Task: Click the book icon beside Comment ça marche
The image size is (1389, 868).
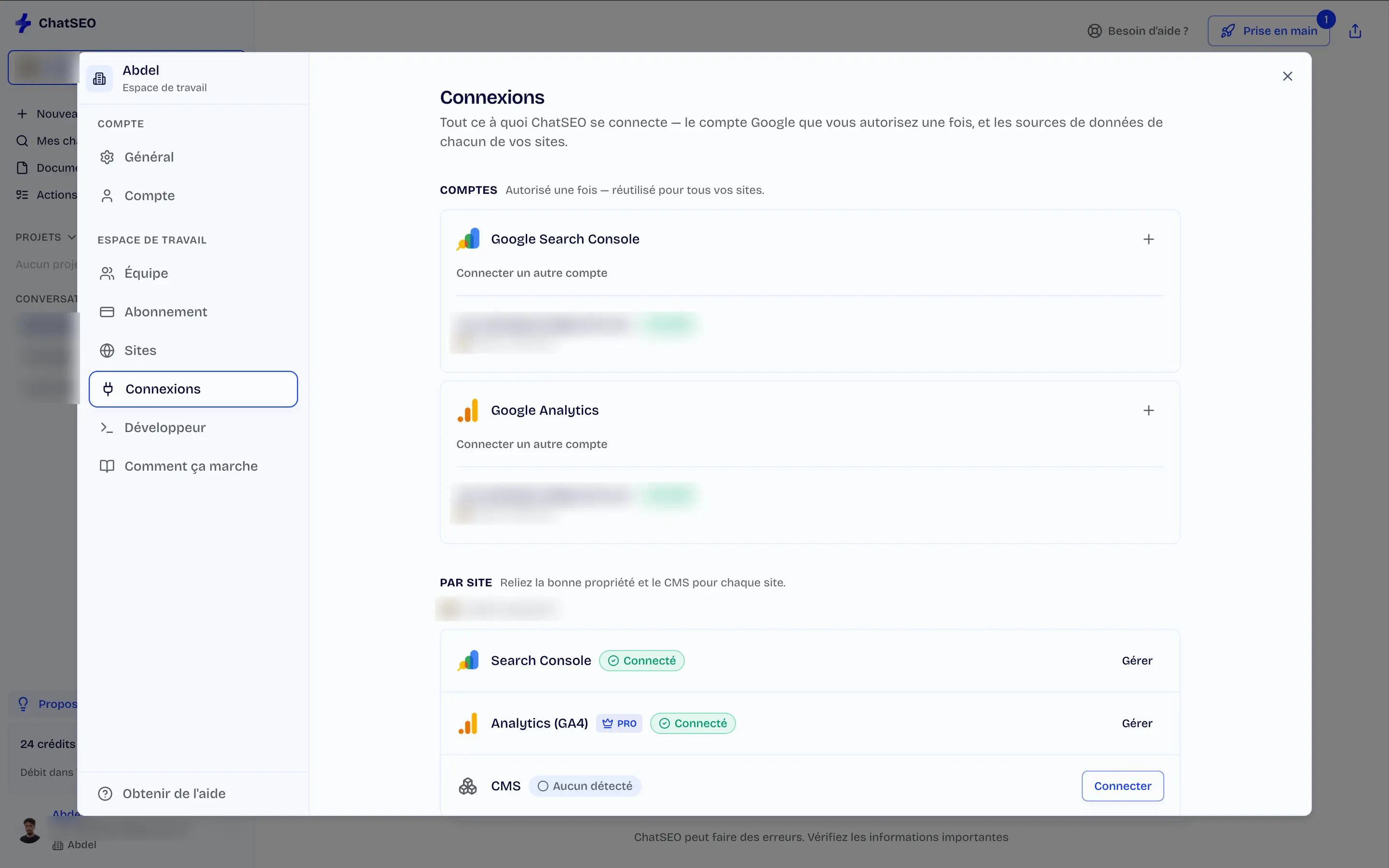Action: click(107, 466)
